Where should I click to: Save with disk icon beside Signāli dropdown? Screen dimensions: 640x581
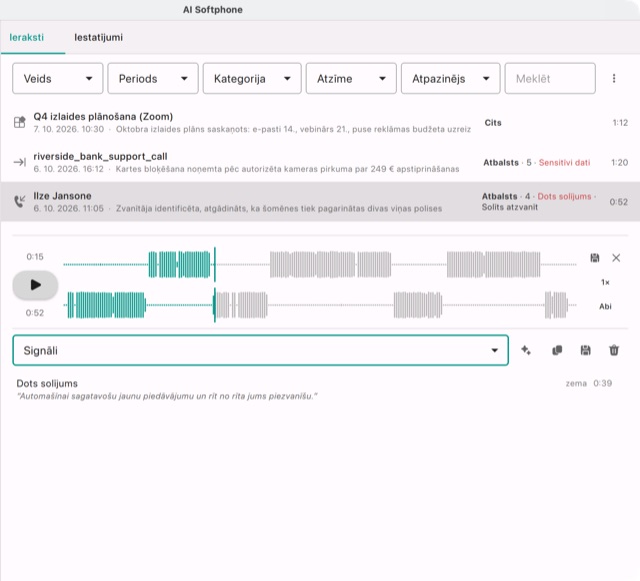[585, 350]
